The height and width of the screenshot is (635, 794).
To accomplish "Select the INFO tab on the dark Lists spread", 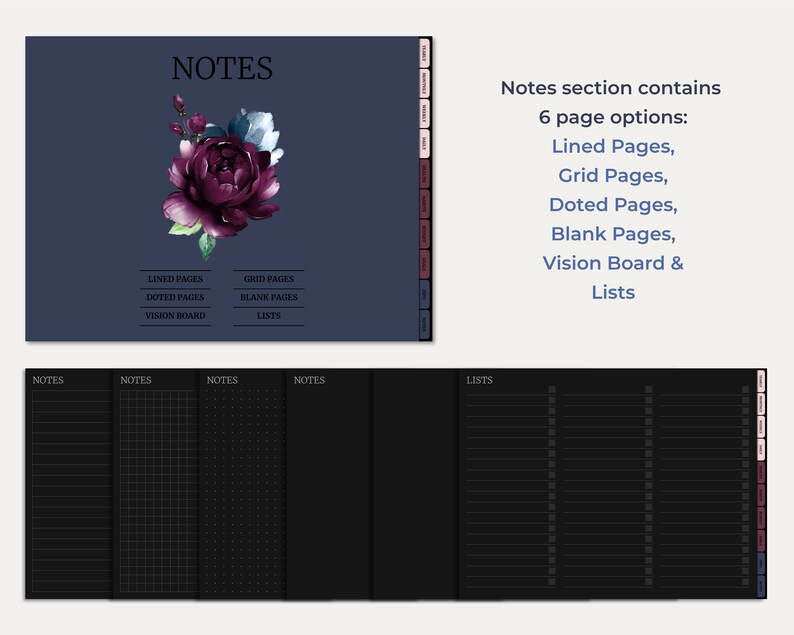I will point(761,564).
